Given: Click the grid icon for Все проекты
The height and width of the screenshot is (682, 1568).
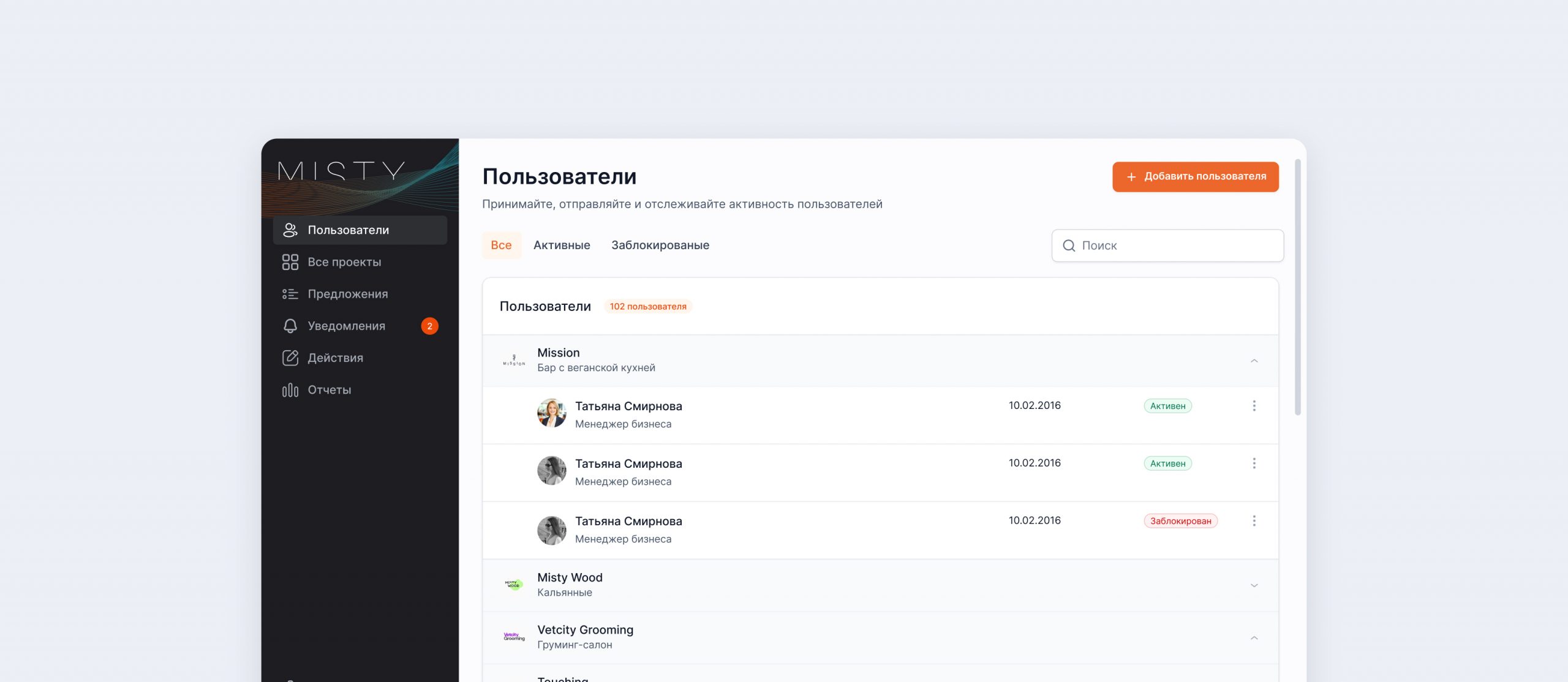Looking at the screenshot, I should point(290,262).
